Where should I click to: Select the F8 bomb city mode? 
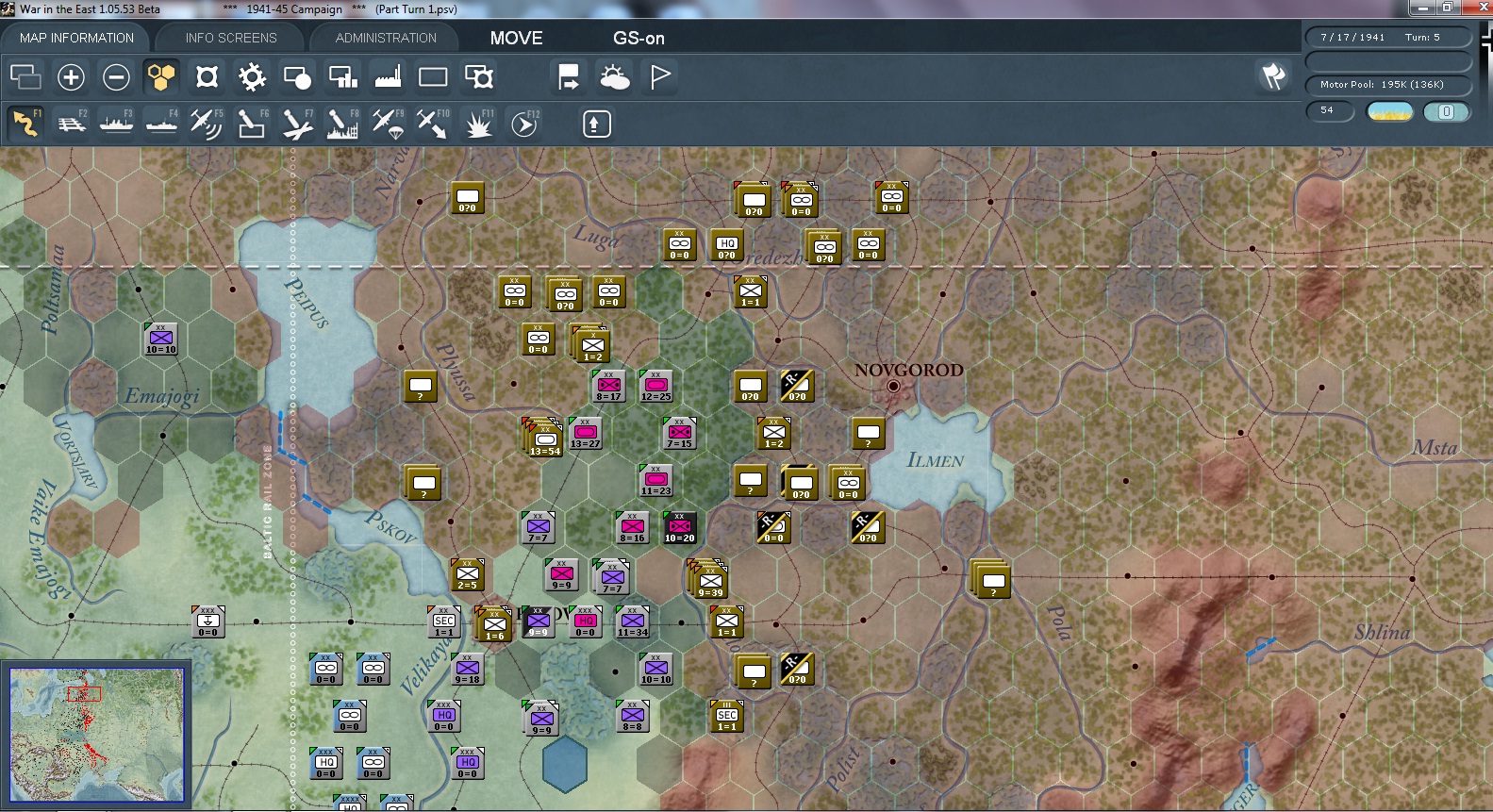(x=342, y=124)
